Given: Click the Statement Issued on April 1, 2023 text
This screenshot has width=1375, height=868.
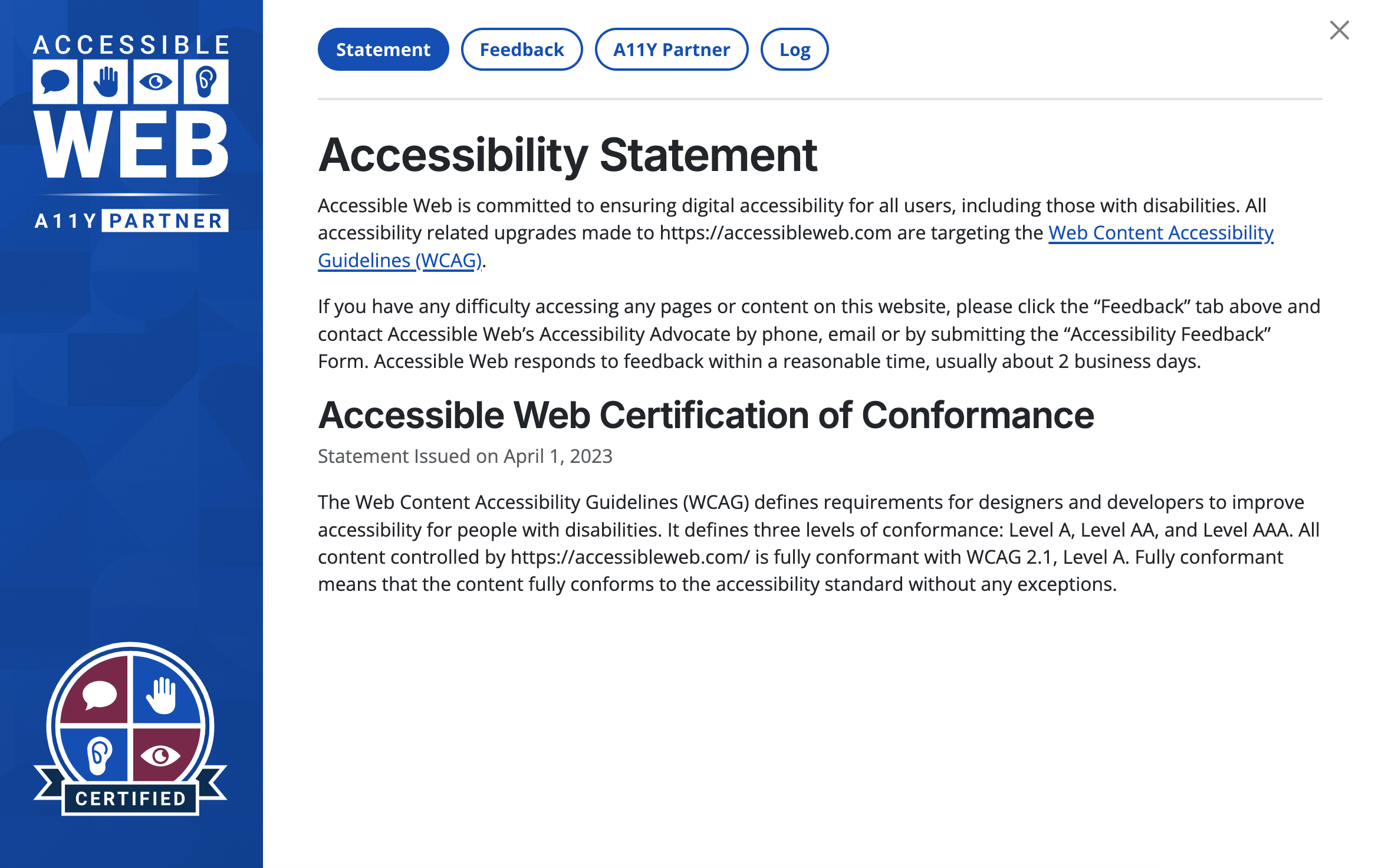Looking at the screenshot, I should 465,456.
